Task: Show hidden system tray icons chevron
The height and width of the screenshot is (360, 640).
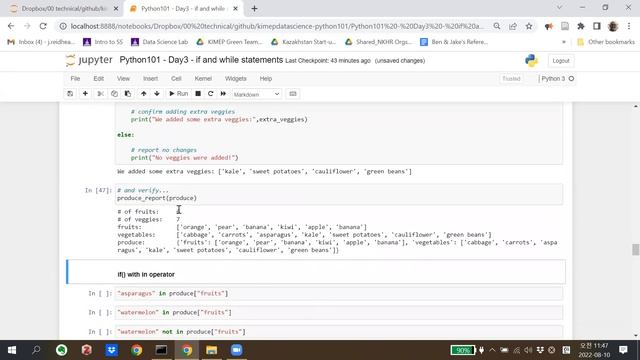Action: [x=492, y=350]
